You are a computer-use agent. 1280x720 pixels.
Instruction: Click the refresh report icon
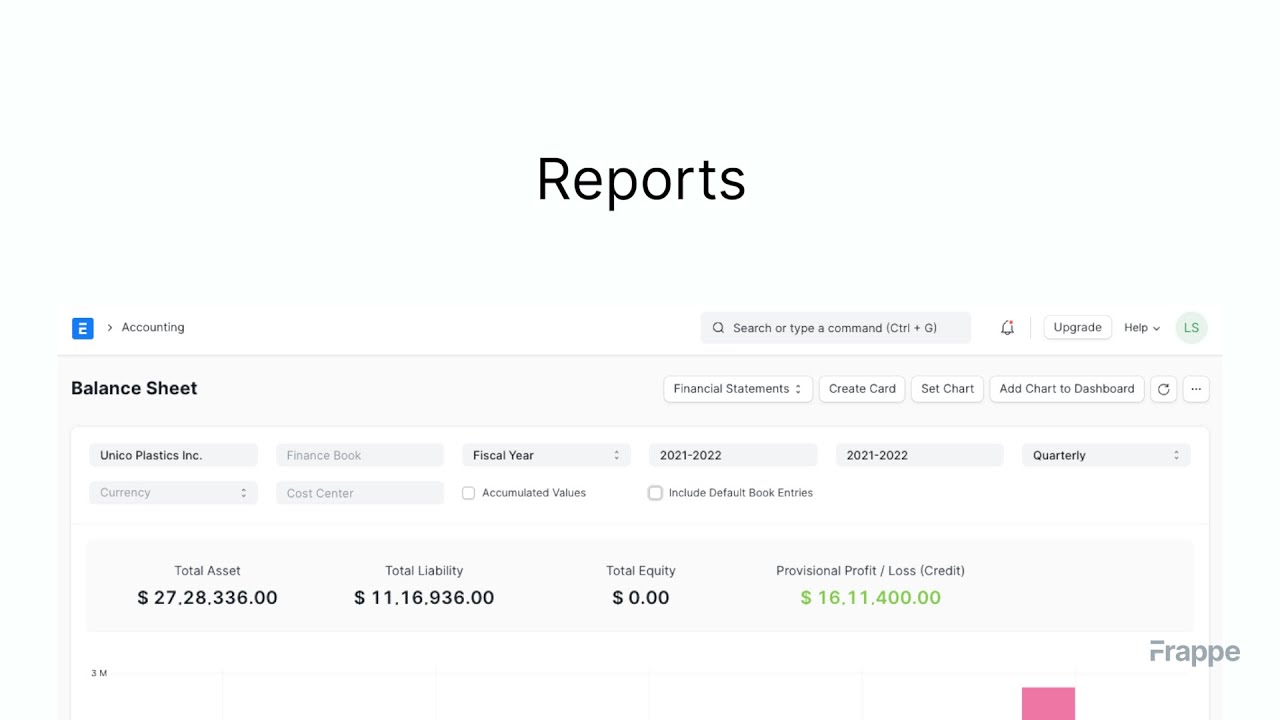tap(1163, 389)
